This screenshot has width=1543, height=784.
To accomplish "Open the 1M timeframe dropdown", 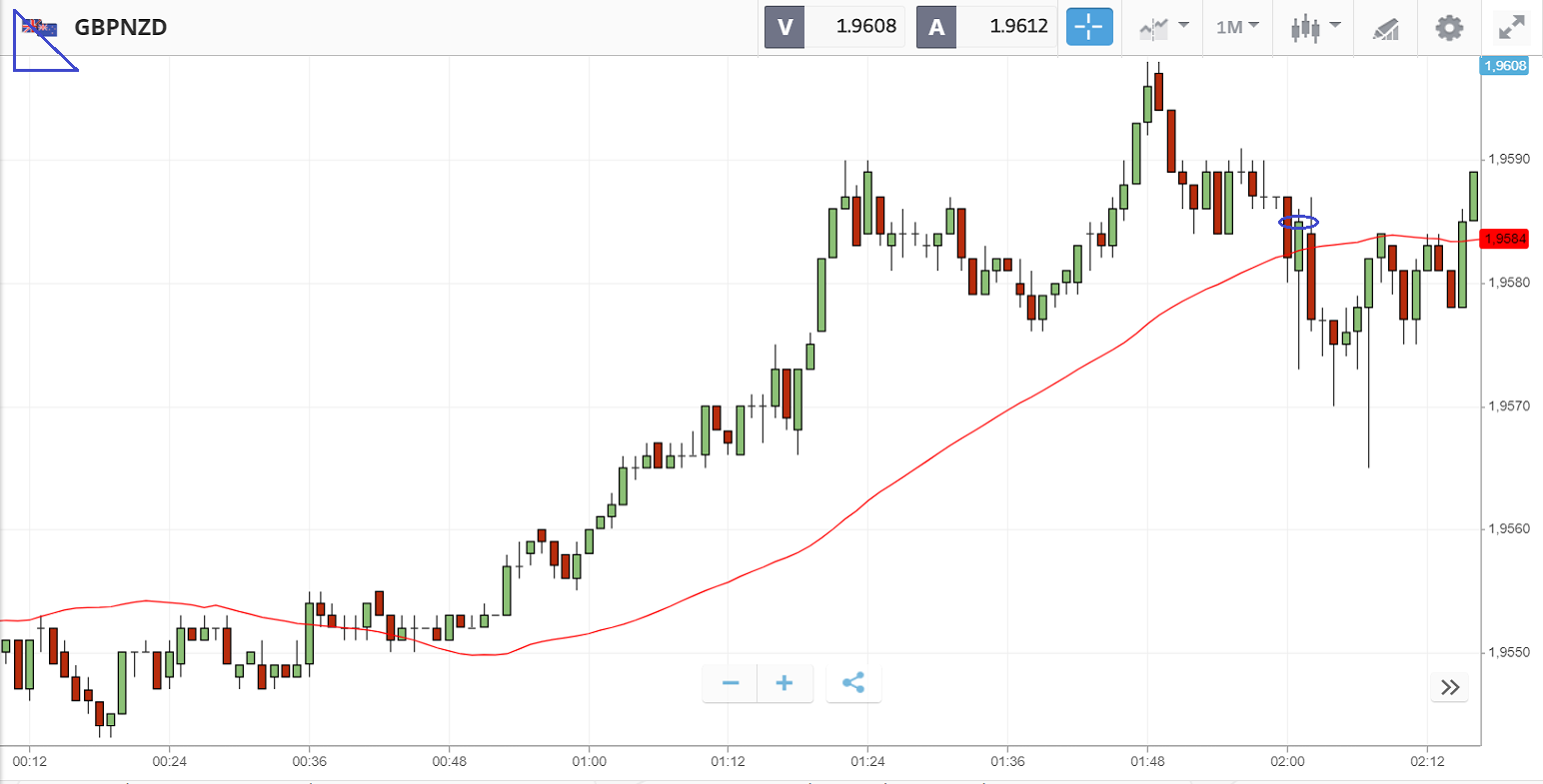I will click(1237, 27).
